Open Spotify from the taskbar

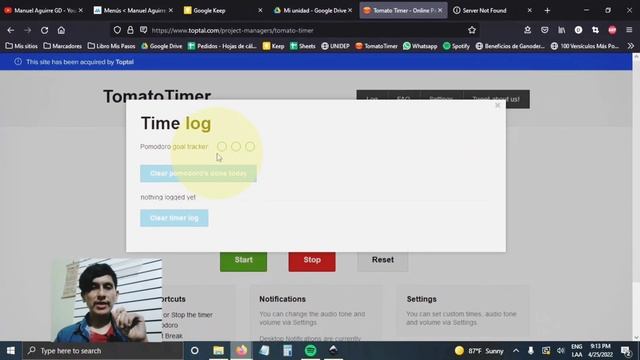pos(311,351)
